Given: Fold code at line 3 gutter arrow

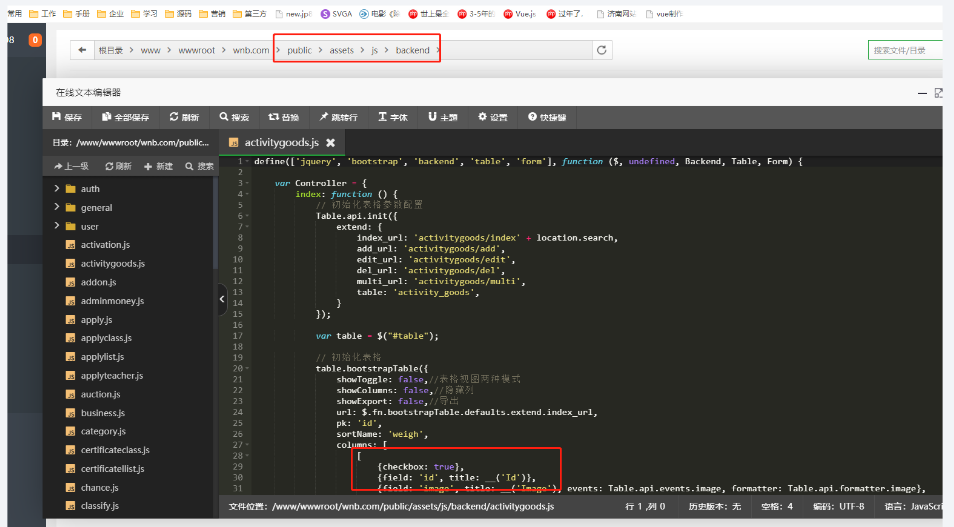Looking at the screenshot, I should click(247, 183).
